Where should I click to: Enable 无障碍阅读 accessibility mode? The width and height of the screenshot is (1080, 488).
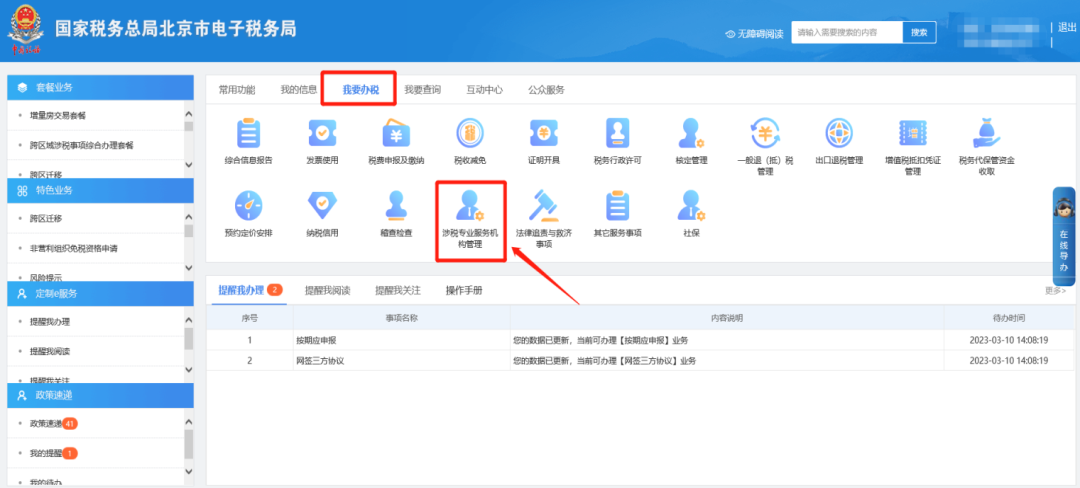click(757, 33)
